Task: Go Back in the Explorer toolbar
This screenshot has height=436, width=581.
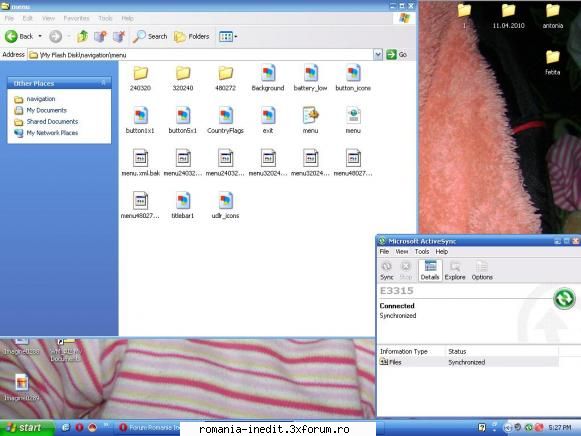Action: coord(19,36)
